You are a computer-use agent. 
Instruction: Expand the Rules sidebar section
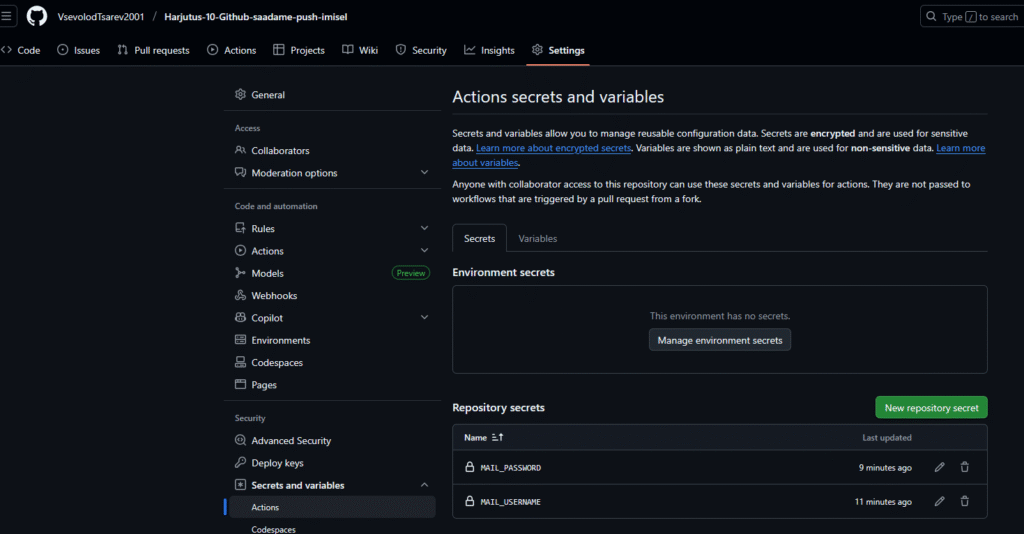tap(424, 229)
